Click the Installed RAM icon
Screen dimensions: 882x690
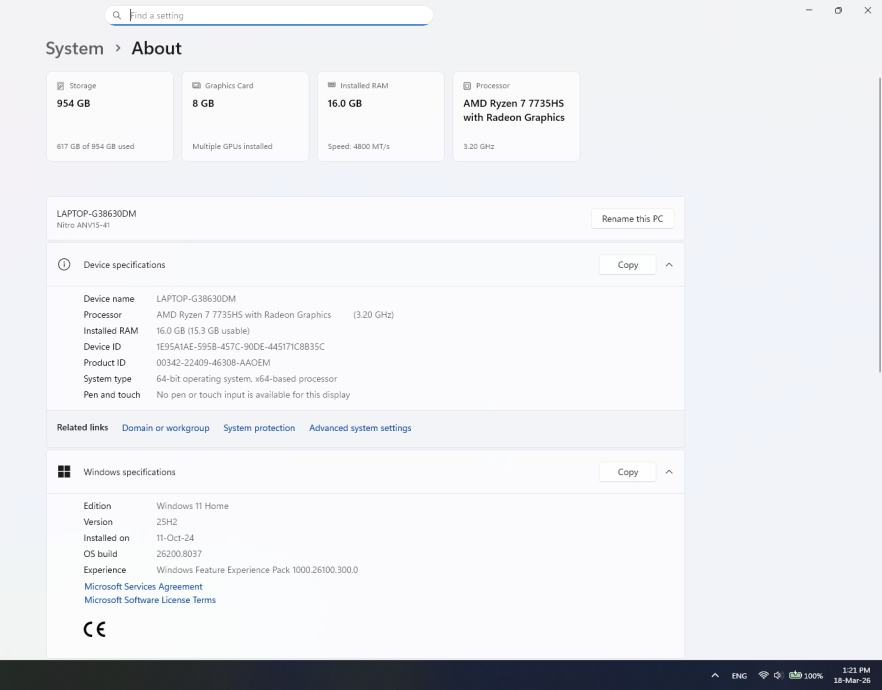(332, 85)
